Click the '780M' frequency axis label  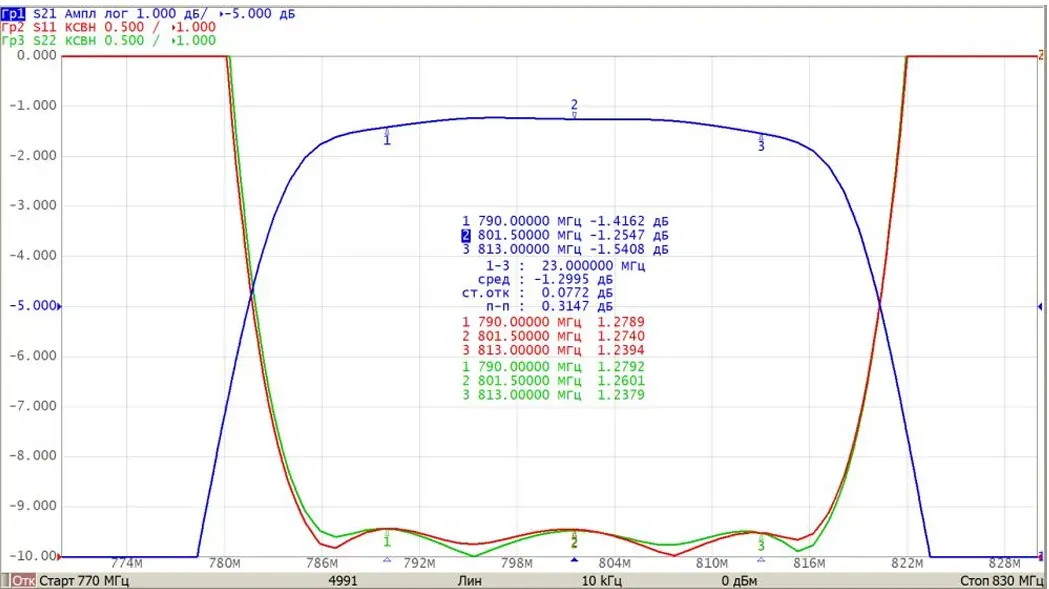tap(224, 564)
